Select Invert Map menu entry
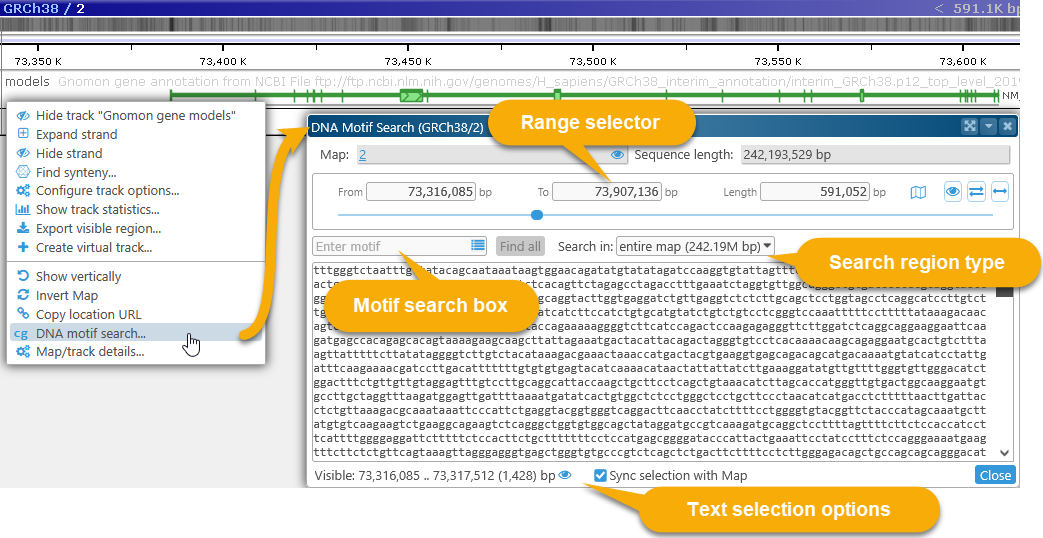 [x=66, y=295]
